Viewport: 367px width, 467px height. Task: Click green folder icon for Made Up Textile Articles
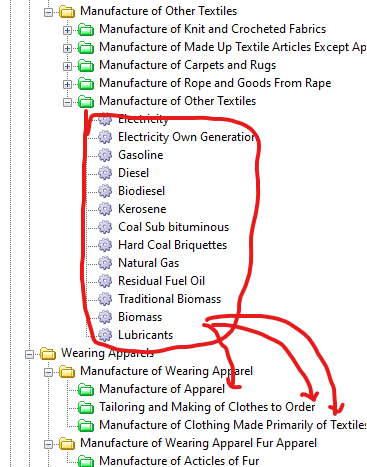86,48
